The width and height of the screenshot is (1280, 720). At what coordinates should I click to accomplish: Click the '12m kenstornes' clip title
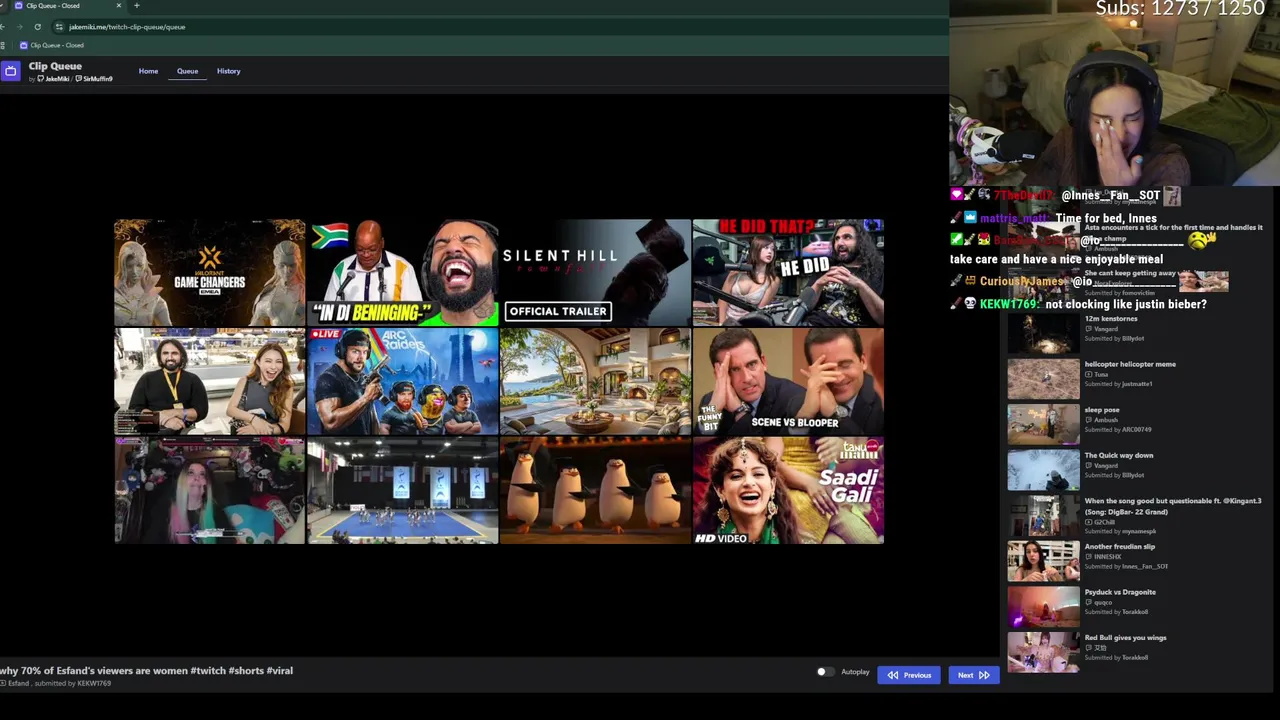(1111, 319)
